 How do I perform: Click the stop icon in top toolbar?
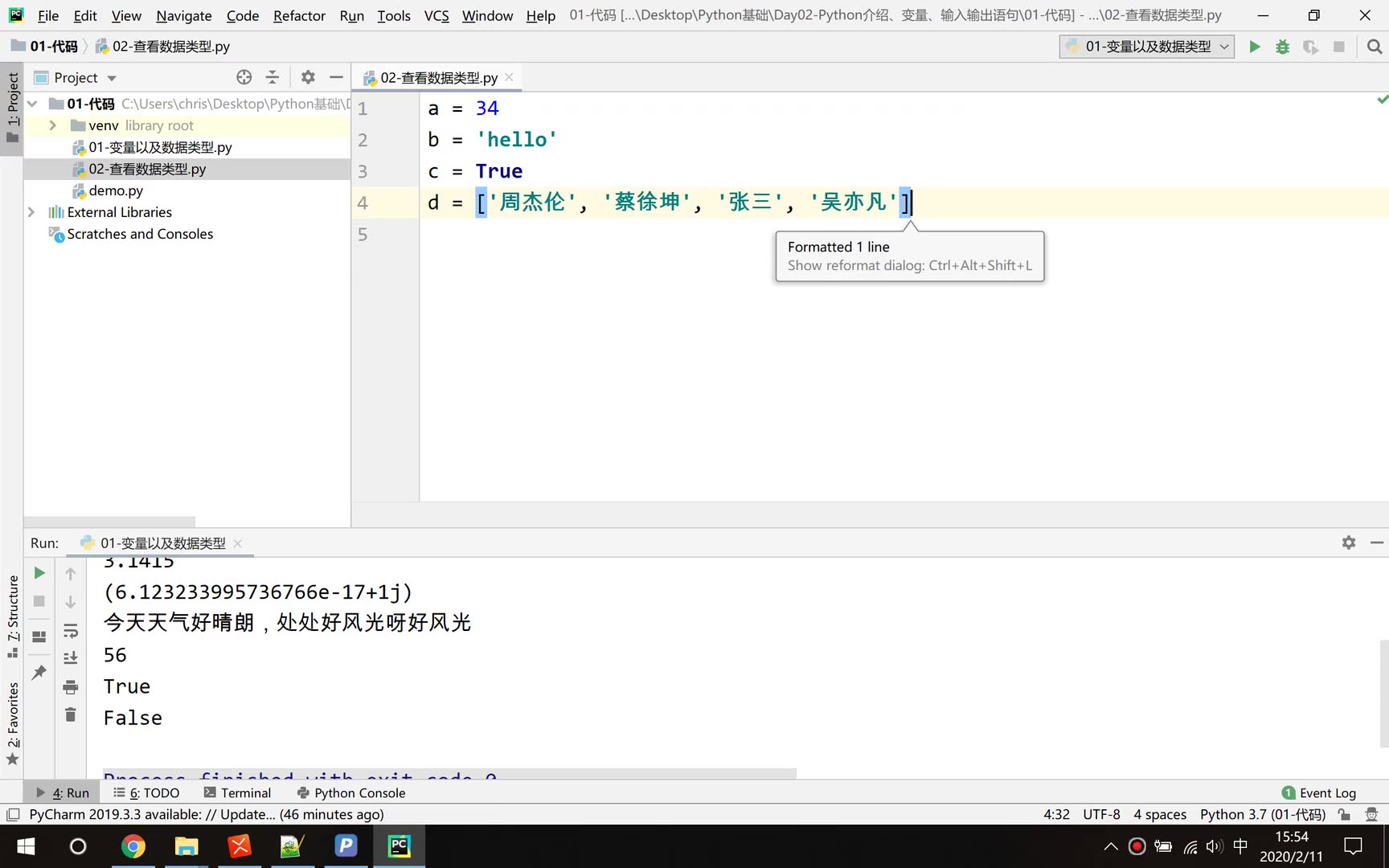(1338, 47)
